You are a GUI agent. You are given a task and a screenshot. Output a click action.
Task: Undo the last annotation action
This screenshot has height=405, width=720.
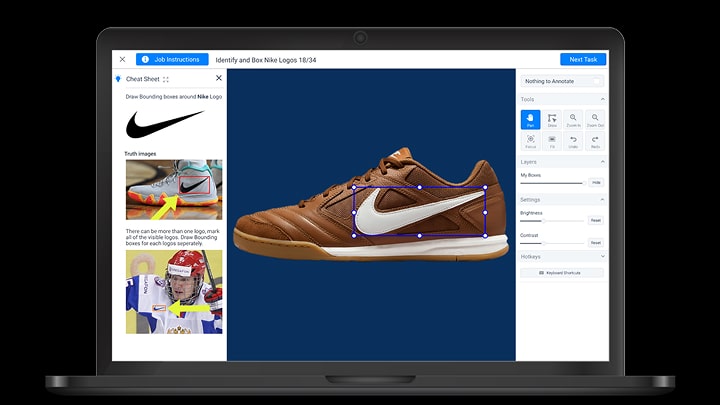click(573, 142)
